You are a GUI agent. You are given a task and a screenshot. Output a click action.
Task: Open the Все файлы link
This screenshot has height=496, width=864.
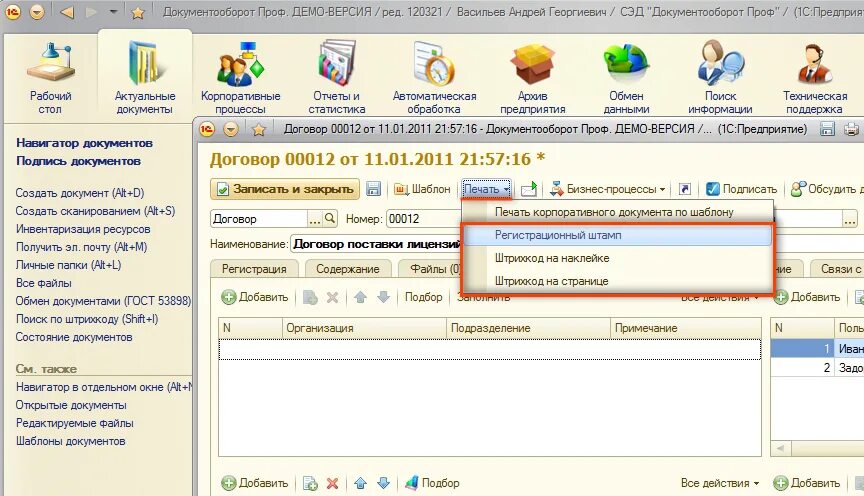[44, 283]
